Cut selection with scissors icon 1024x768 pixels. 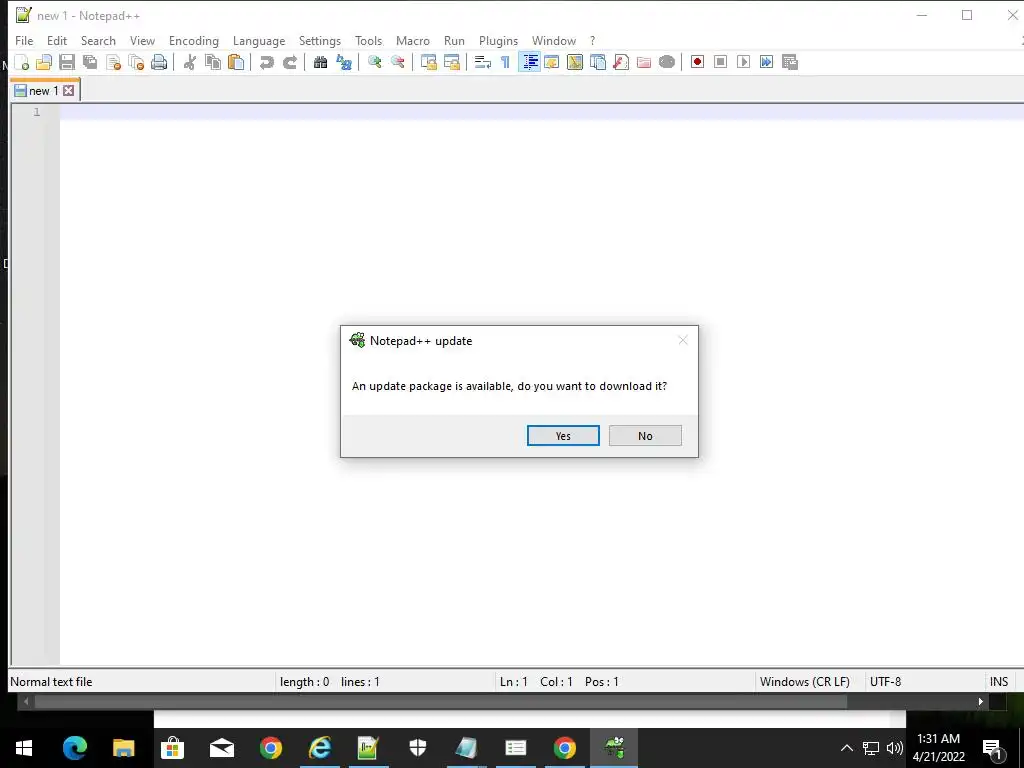point(189,62)
